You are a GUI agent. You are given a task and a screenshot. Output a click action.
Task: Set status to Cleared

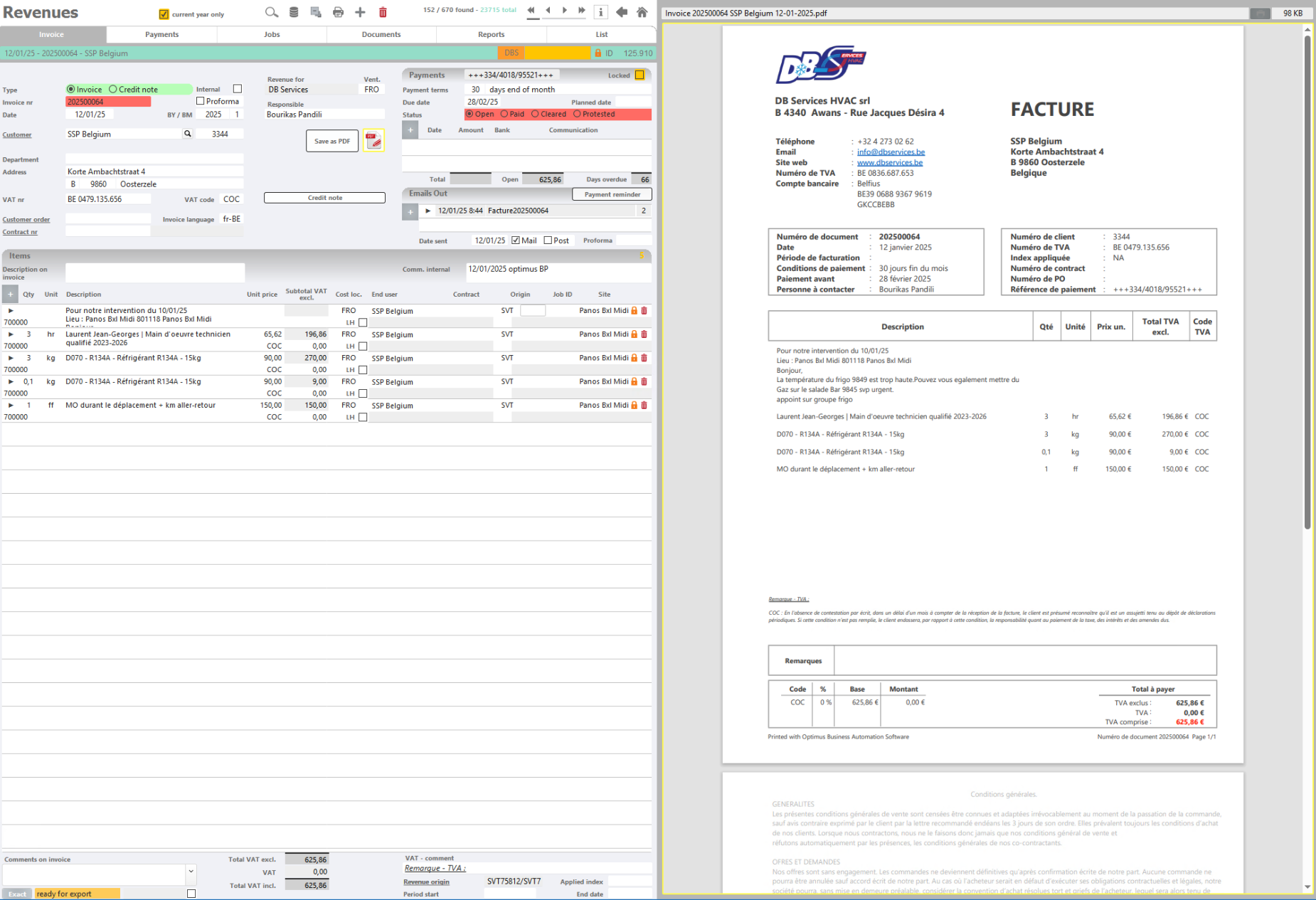point(535,114)
